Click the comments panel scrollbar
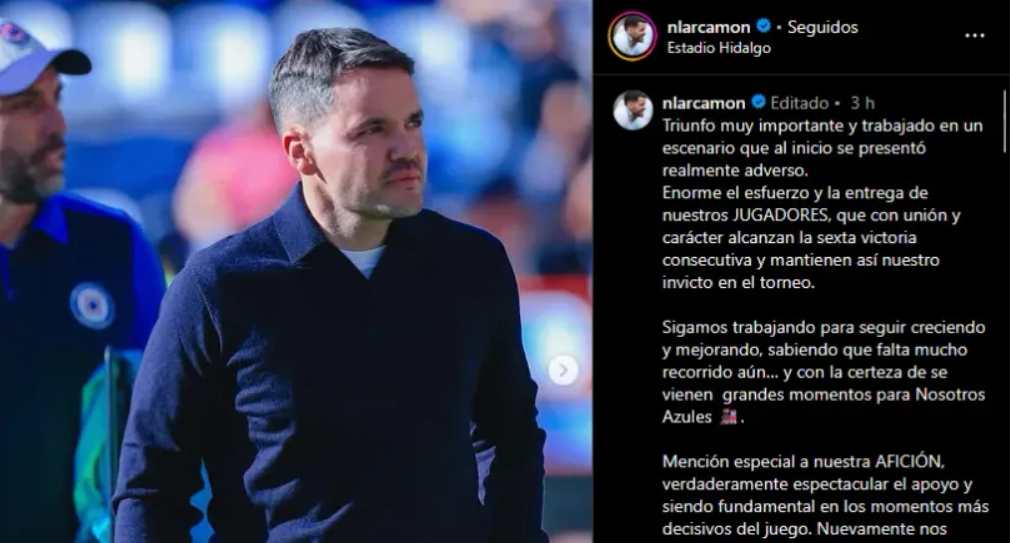The image size is (1010, 543). [x=1004, y=121]
